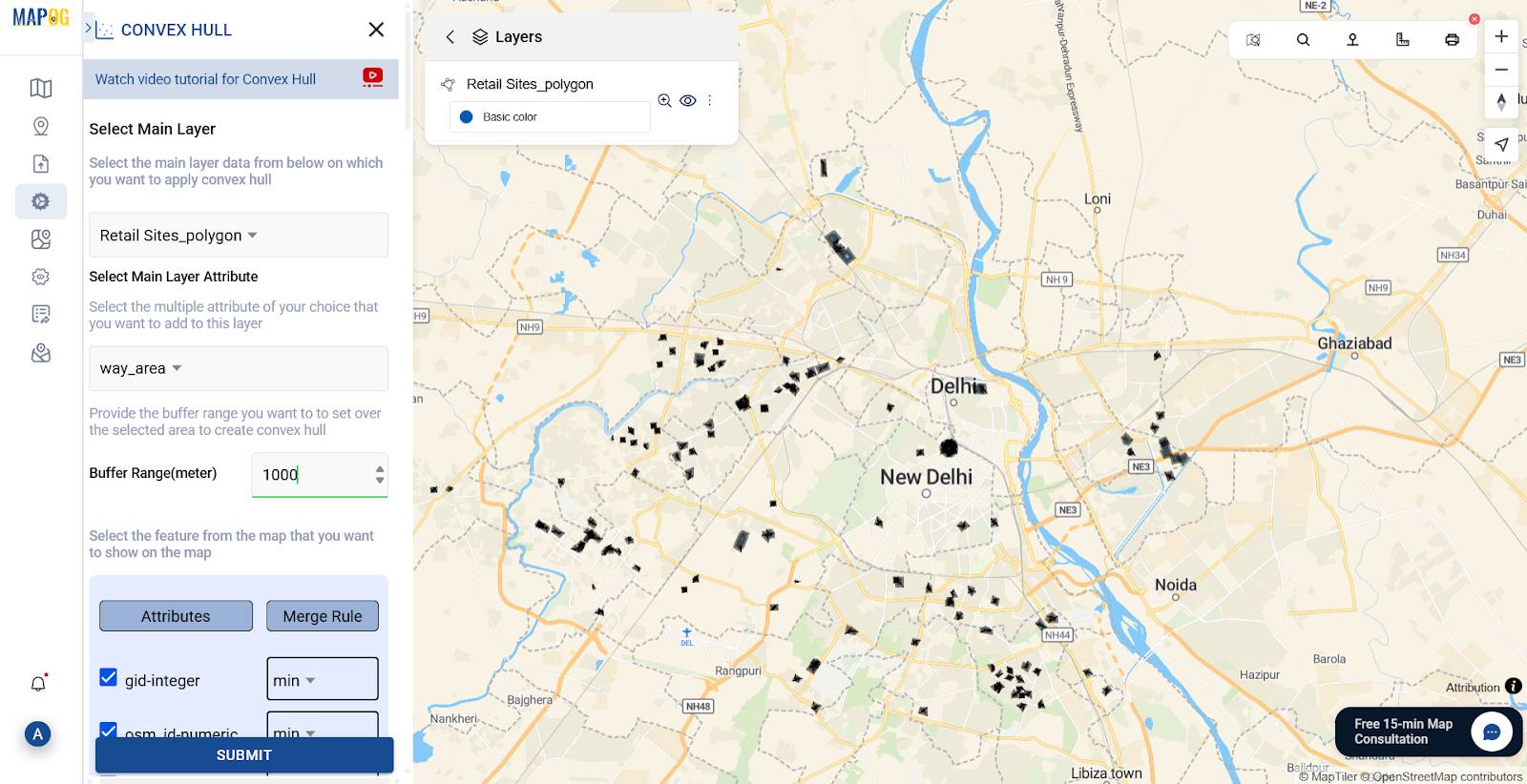The height and width of the screenshot is (784, 1527).
Task: Click the Ghaziabad map label
Action: coord(1354,343)
